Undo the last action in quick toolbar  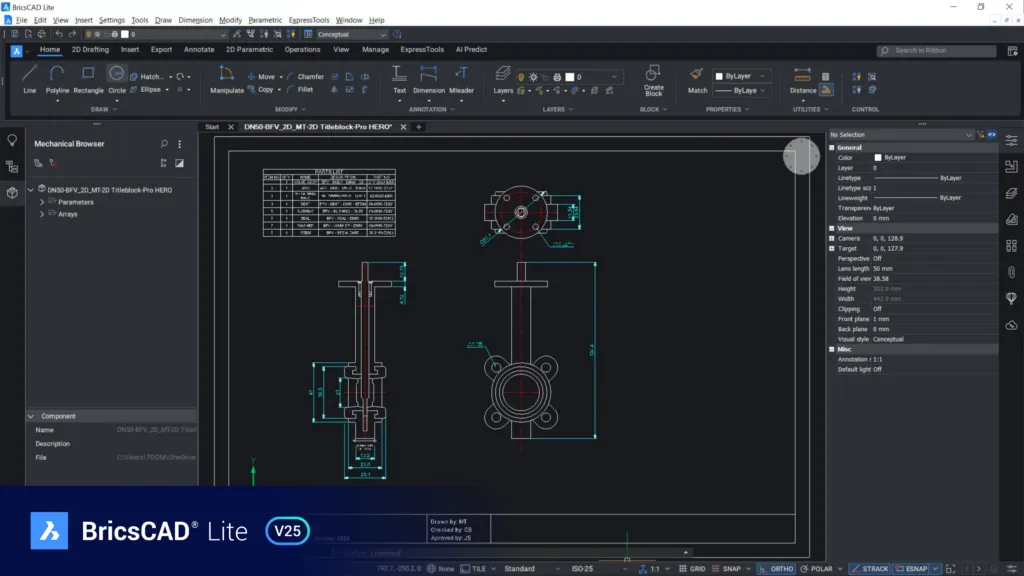pyautogui.click(x=59, y=34)
